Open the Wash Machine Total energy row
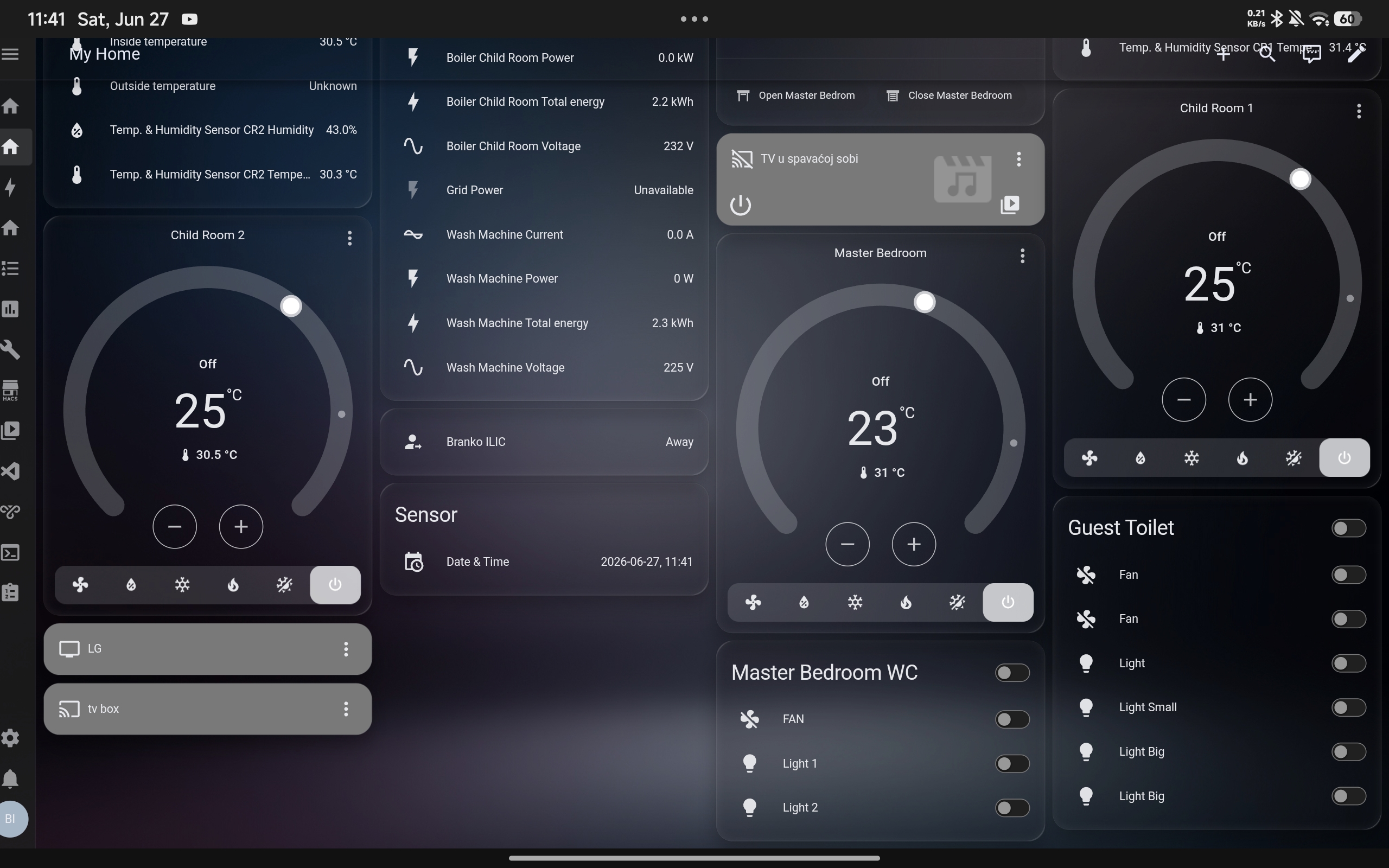This screenshot has height=868, width=1389. pyautogui.click(x=544, y=323)
